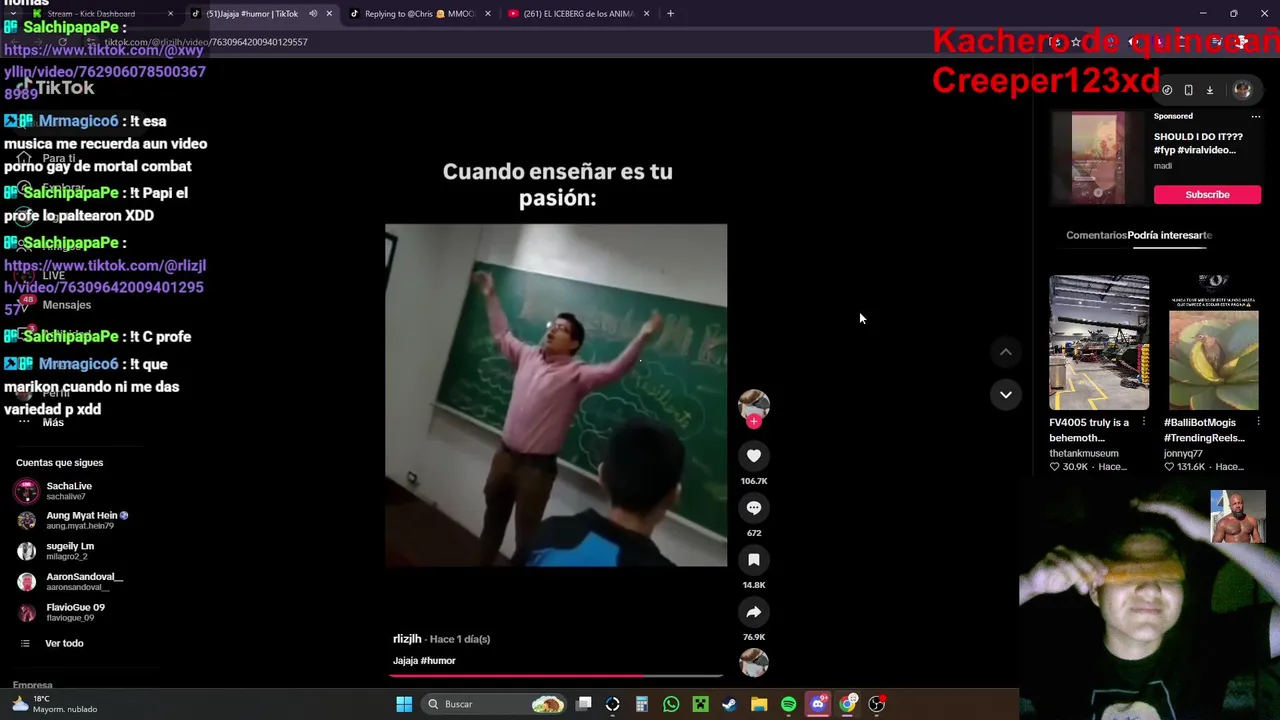Switch to EL ICEBERG de los ANIMA YouTube tab
Screen dimensions: 1280x720
click(578, 14)
